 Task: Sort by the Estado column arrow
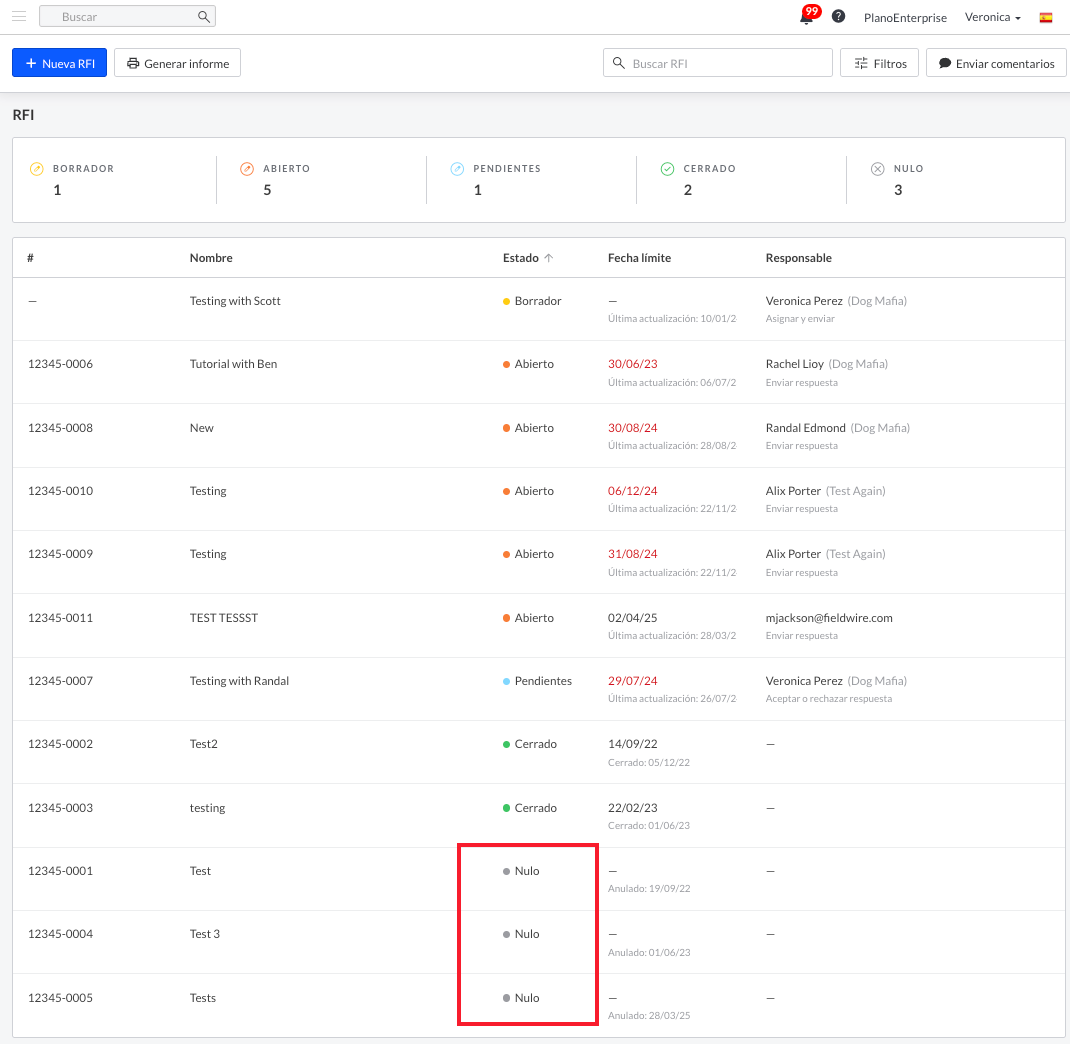tap(548, 258)
